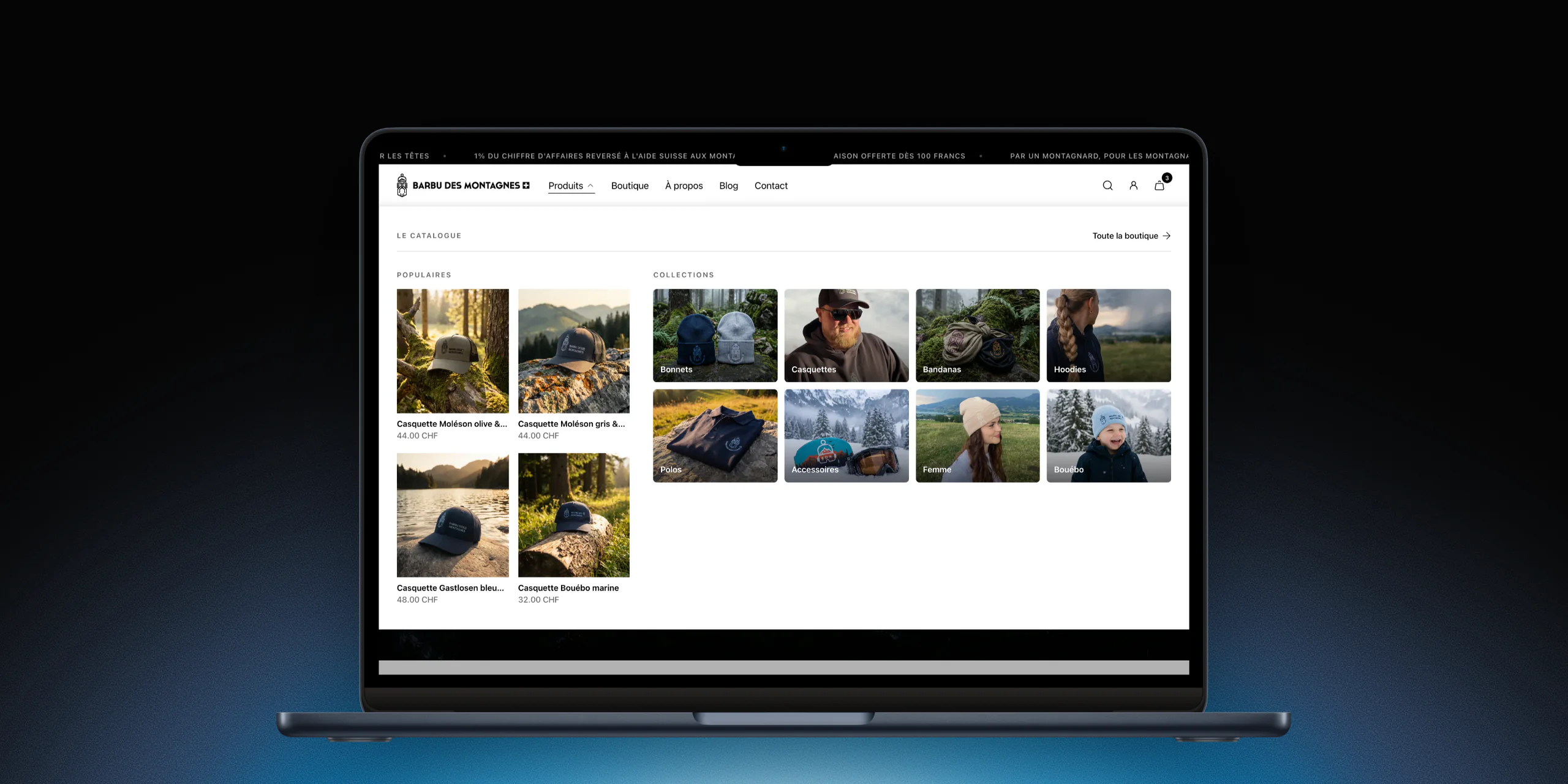Image resolution: width=1568 pixels, height=784 pixels.
Task: Open the Contact menu item
Action: pos(771,186)
